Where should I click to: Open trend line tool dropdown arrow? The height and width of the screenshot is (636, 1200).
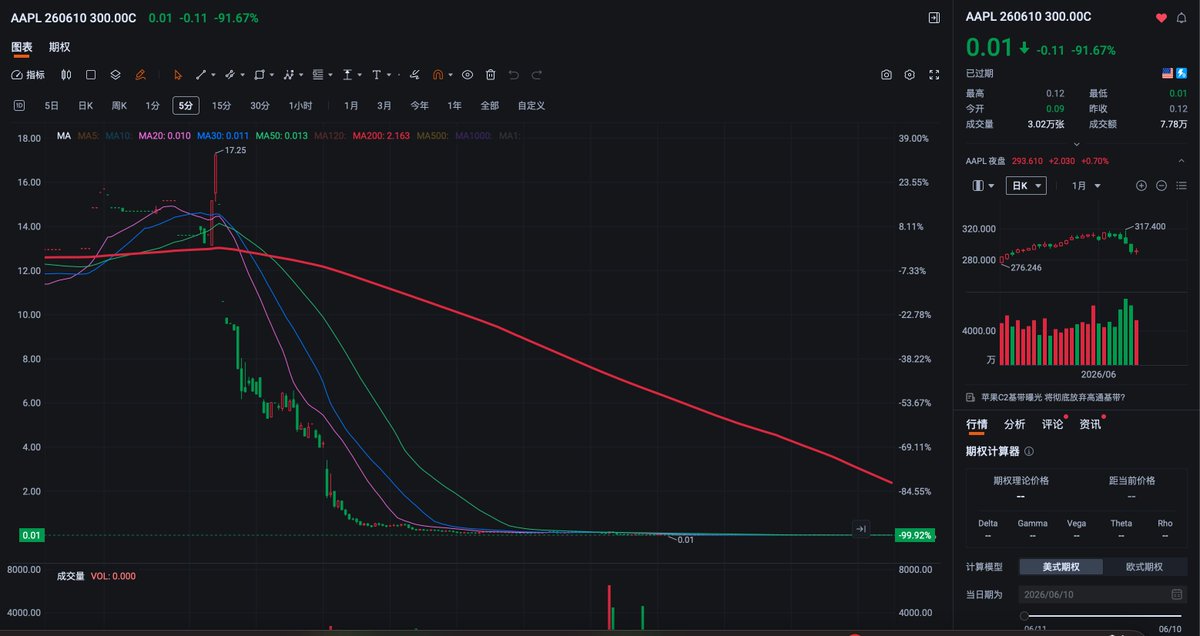pos(214,75)
